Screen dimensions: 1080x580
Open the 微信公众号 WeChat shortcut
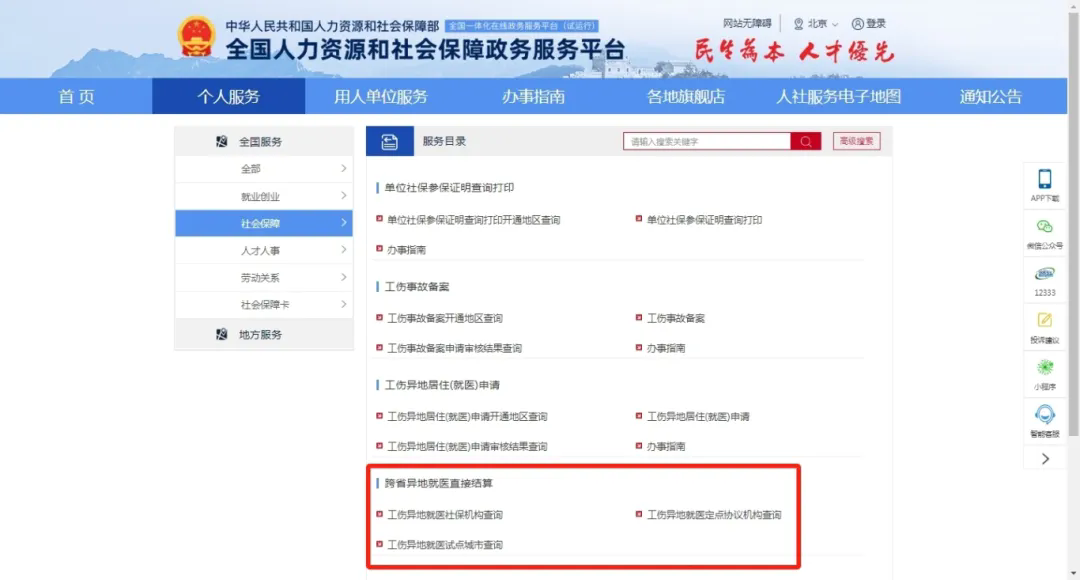(1044, 233)
